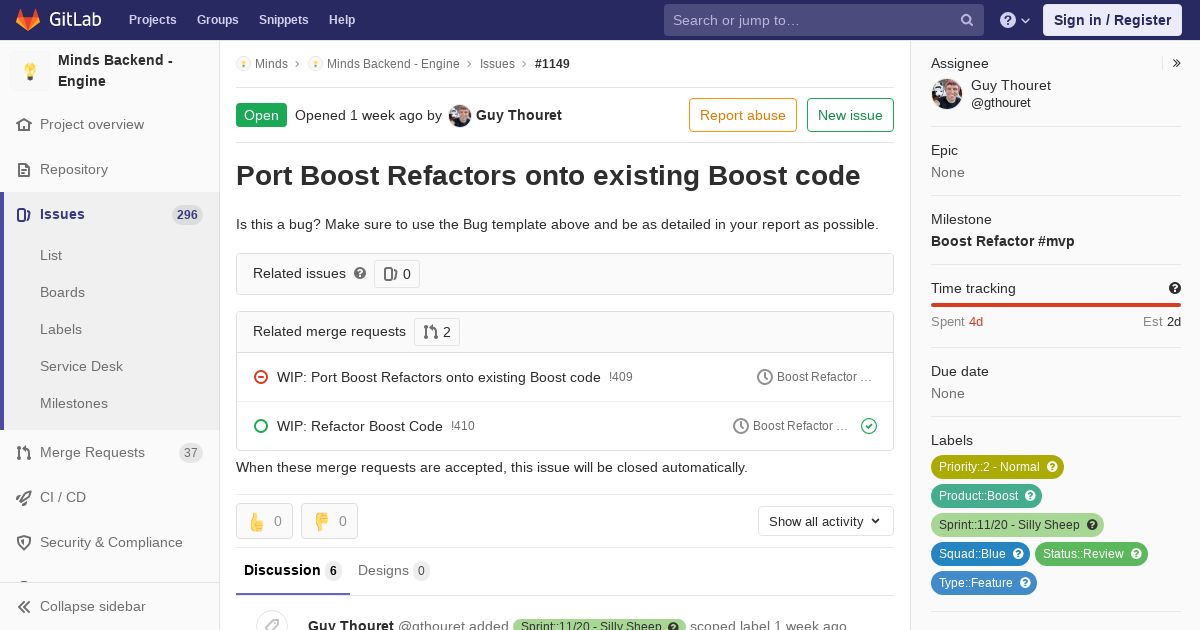Switch to the Discussion tab

pos(293,571)
